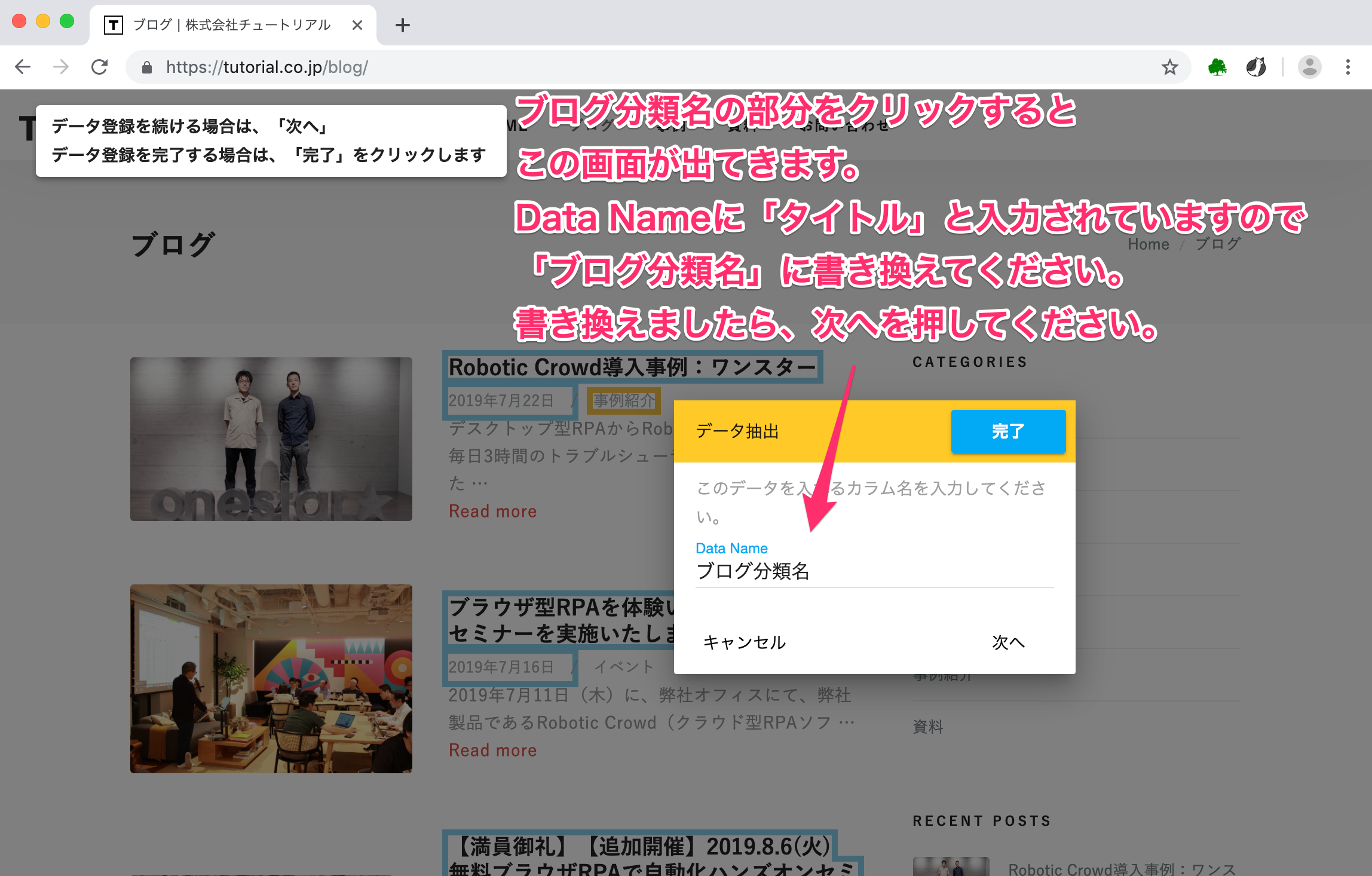
Task: Click the browser back arrow
Action: click(x=23, y=67)
